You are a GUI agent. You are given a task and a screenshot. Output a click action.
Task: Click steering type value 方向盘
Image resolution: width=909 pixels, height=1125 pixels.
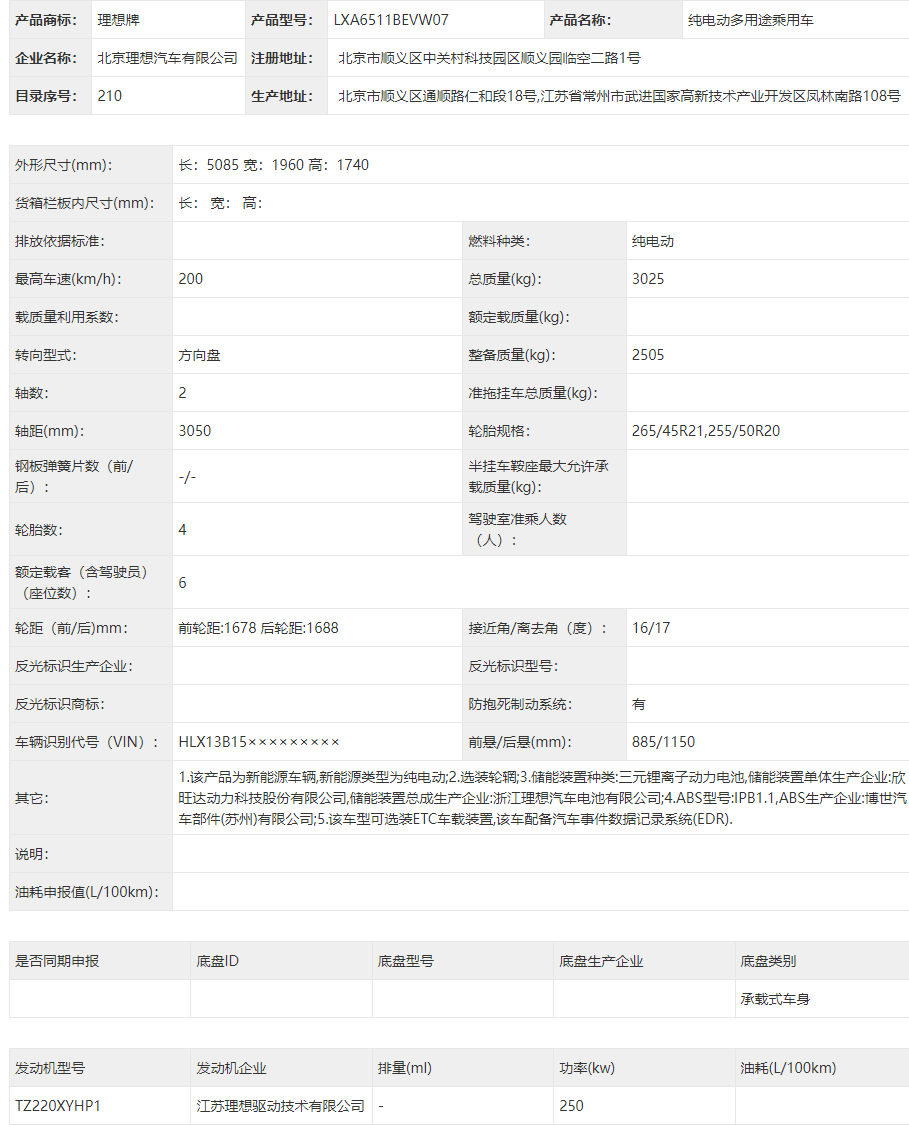[199, 355]
